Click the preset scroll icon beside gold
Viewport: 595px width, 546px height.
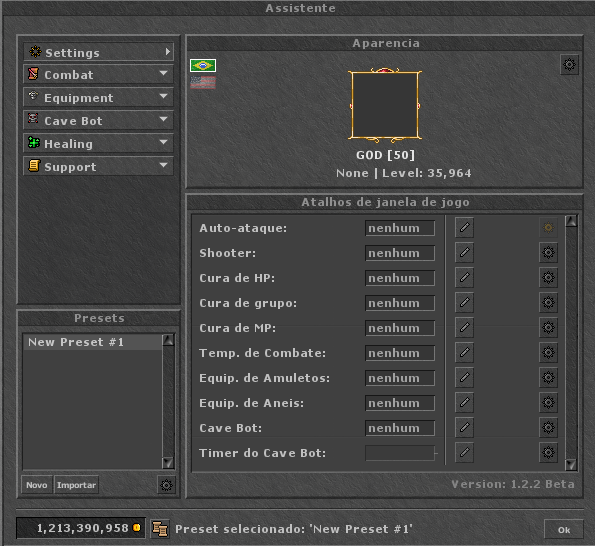(160, 529)
